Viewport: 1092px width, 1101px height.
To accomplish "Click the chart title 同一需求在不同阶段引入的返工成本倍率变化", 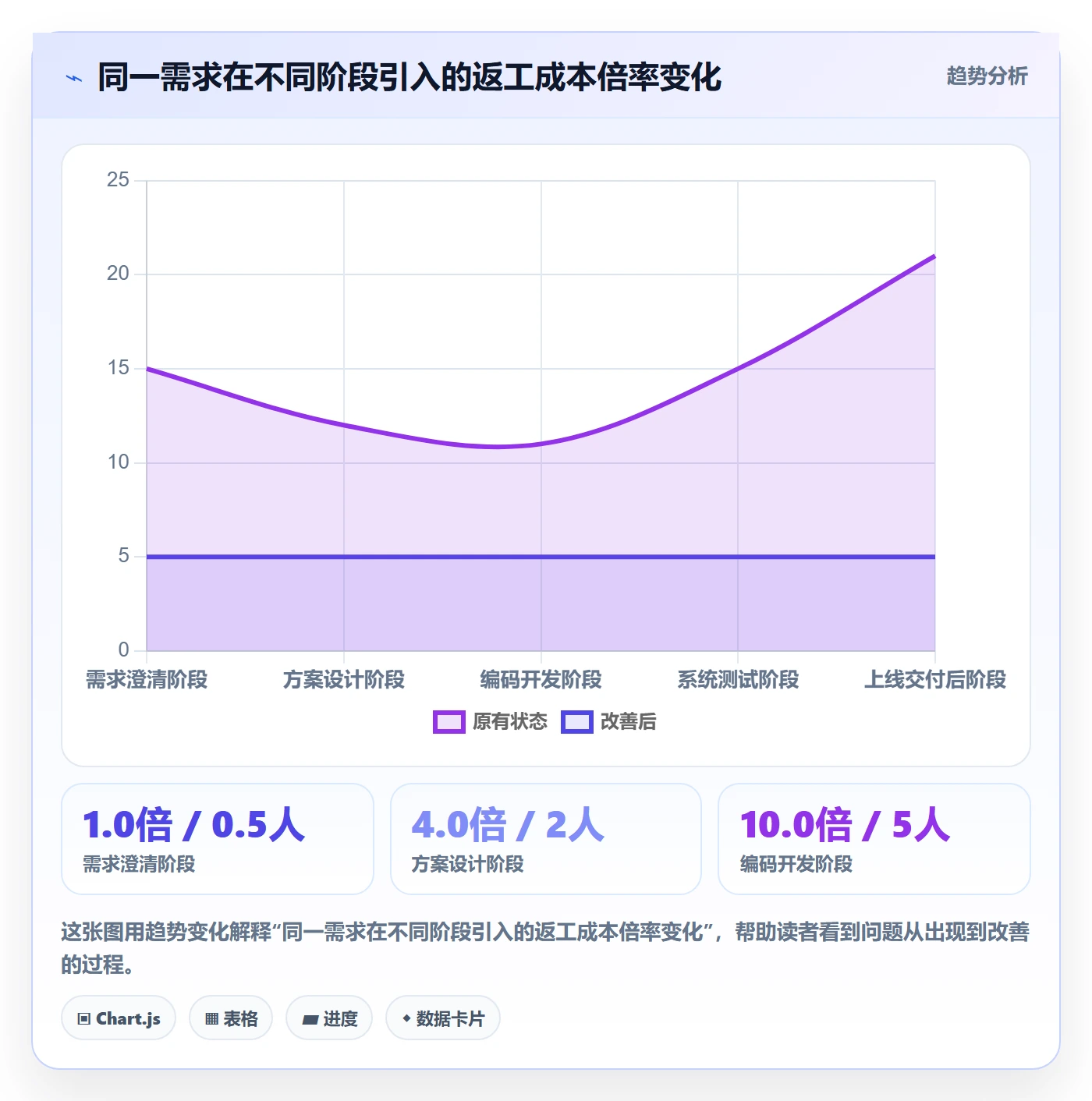I will (x=409, y=77).
